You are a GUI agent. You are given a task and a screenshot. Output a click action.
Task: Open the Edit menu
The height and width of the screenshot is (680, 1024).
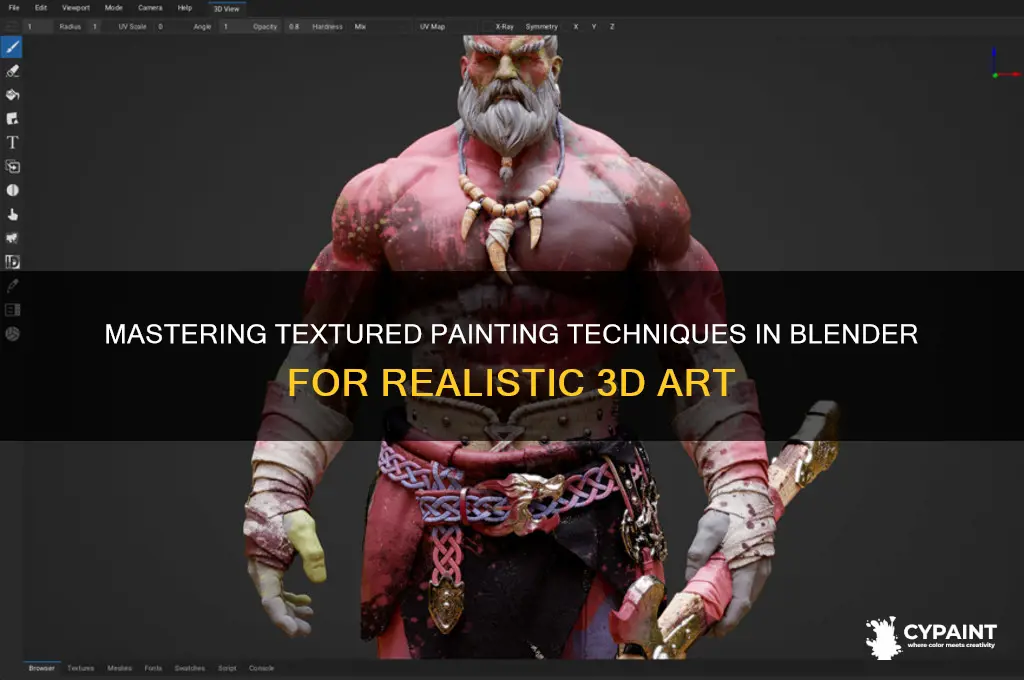pos(40,8)
